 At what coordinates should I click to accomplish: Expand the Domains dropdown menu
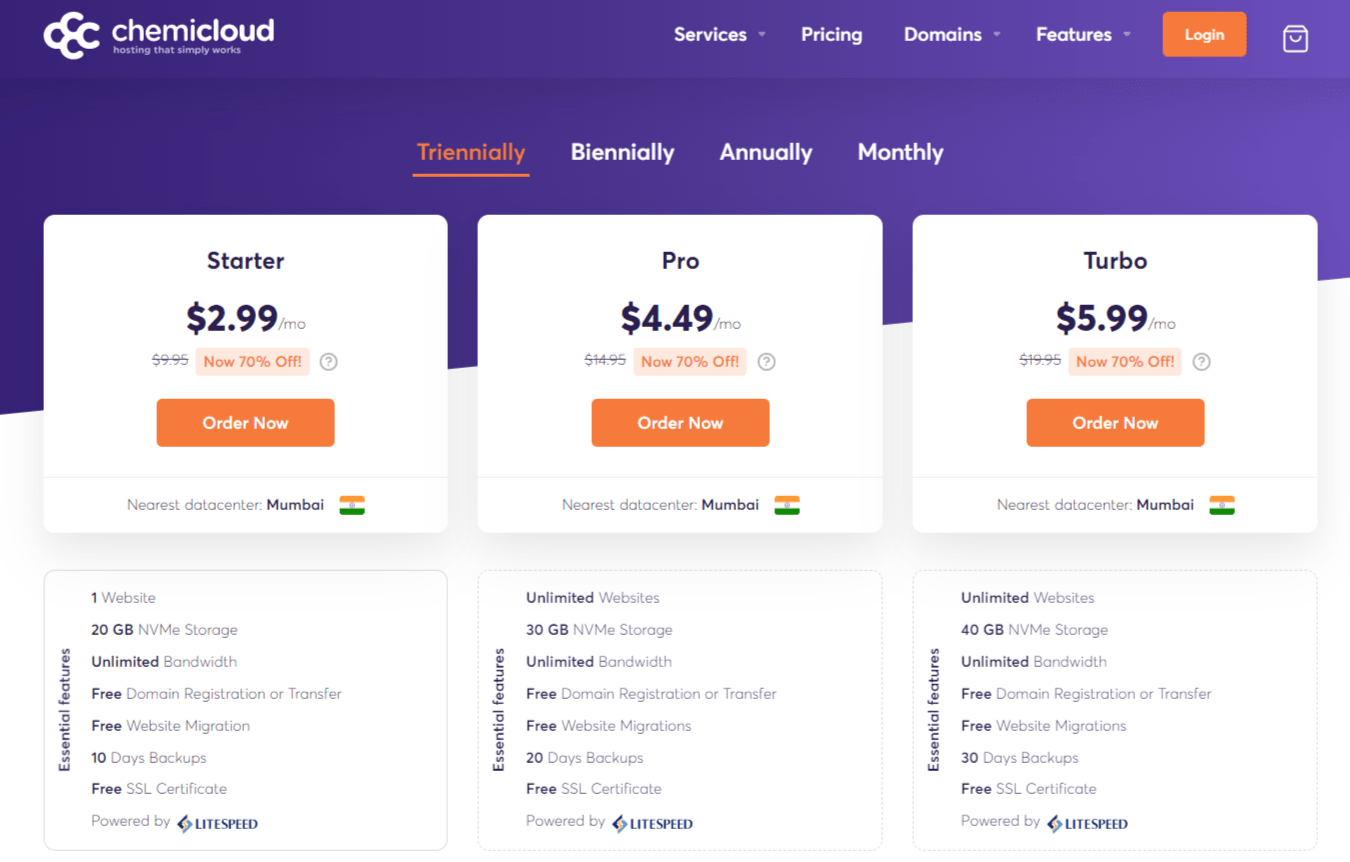point(952,34)
